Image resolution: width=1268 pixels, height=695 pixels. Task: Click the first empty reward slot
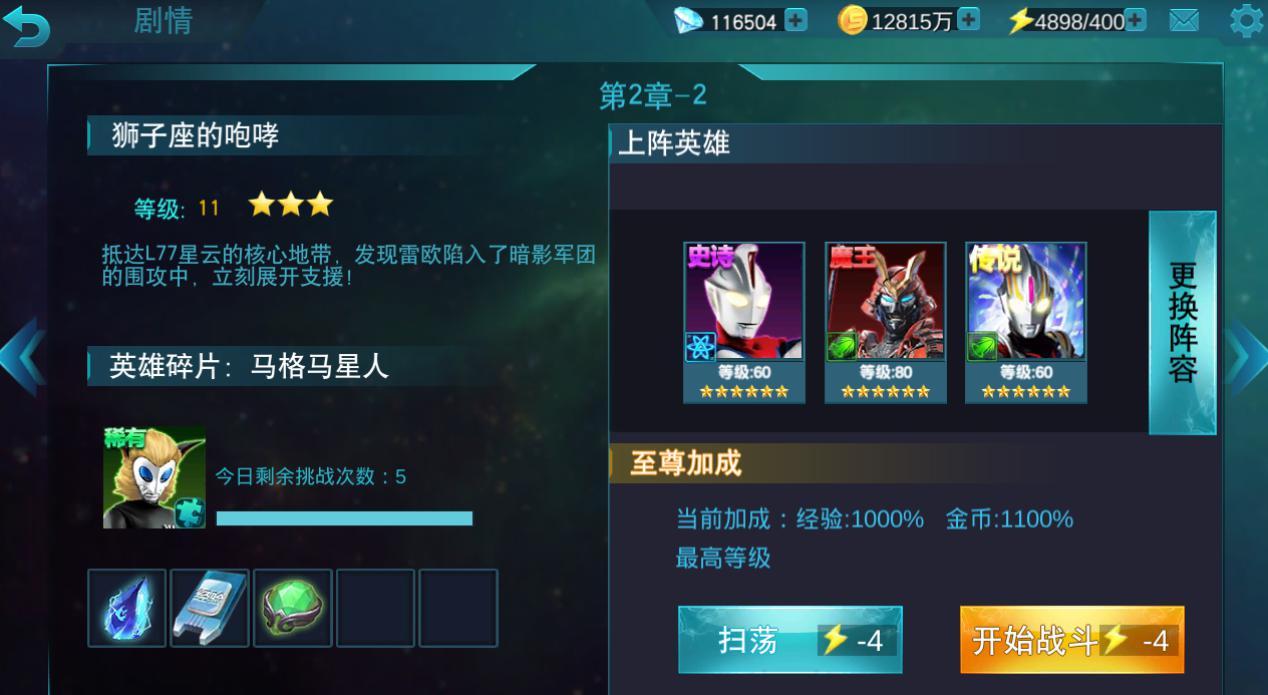click(375, 608)
